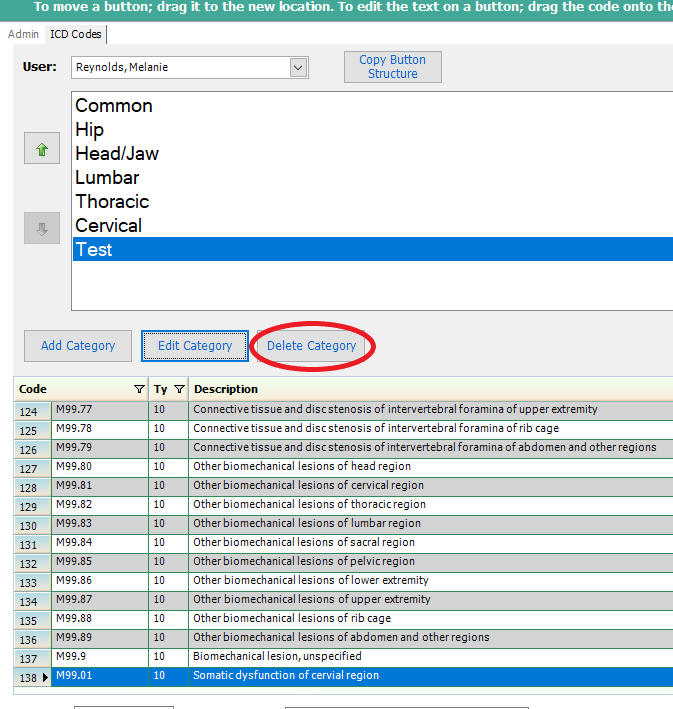Viewport: 673px width, 709px height.
Task: Click Copy Button Structure
Action: pos(392,67)
